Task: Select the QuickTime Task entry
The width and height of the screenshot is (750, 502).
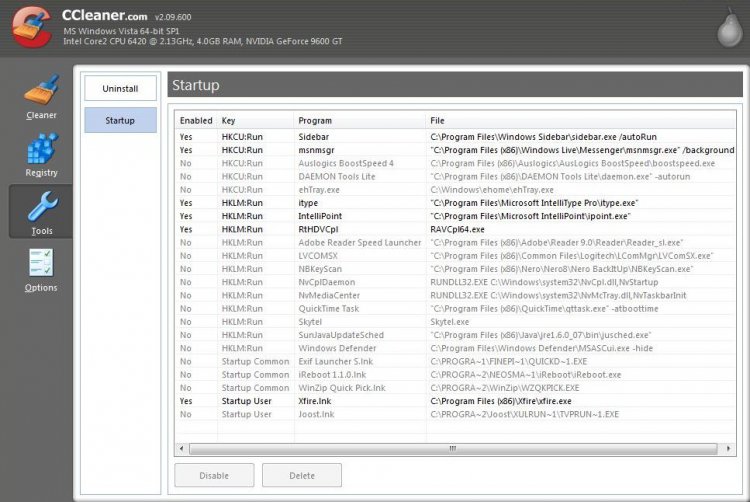Action: [x=455, y=309]
